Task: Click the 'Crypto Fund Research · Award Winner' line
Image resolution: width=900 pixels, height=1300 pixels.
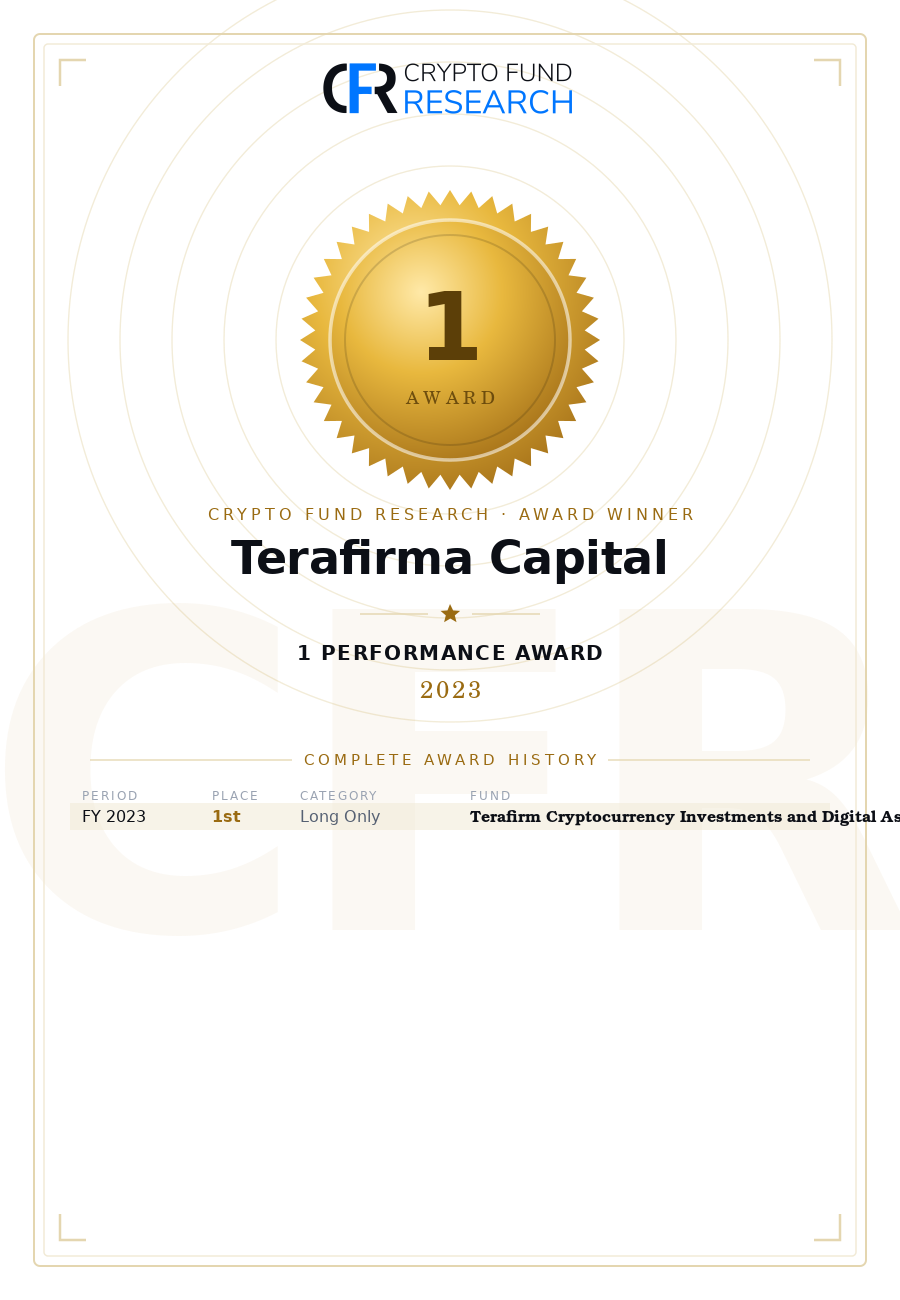Action: point(450,515)
